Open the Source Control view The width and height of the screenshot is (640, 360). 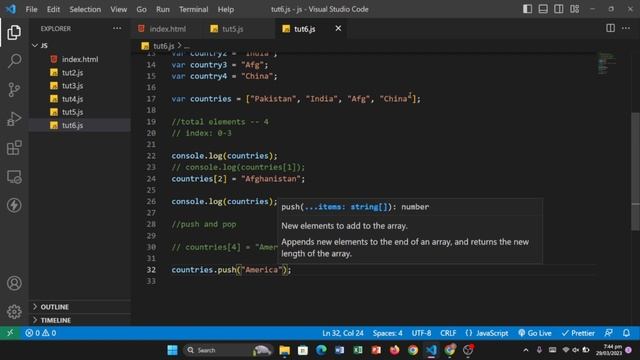(x=14, y=90)
